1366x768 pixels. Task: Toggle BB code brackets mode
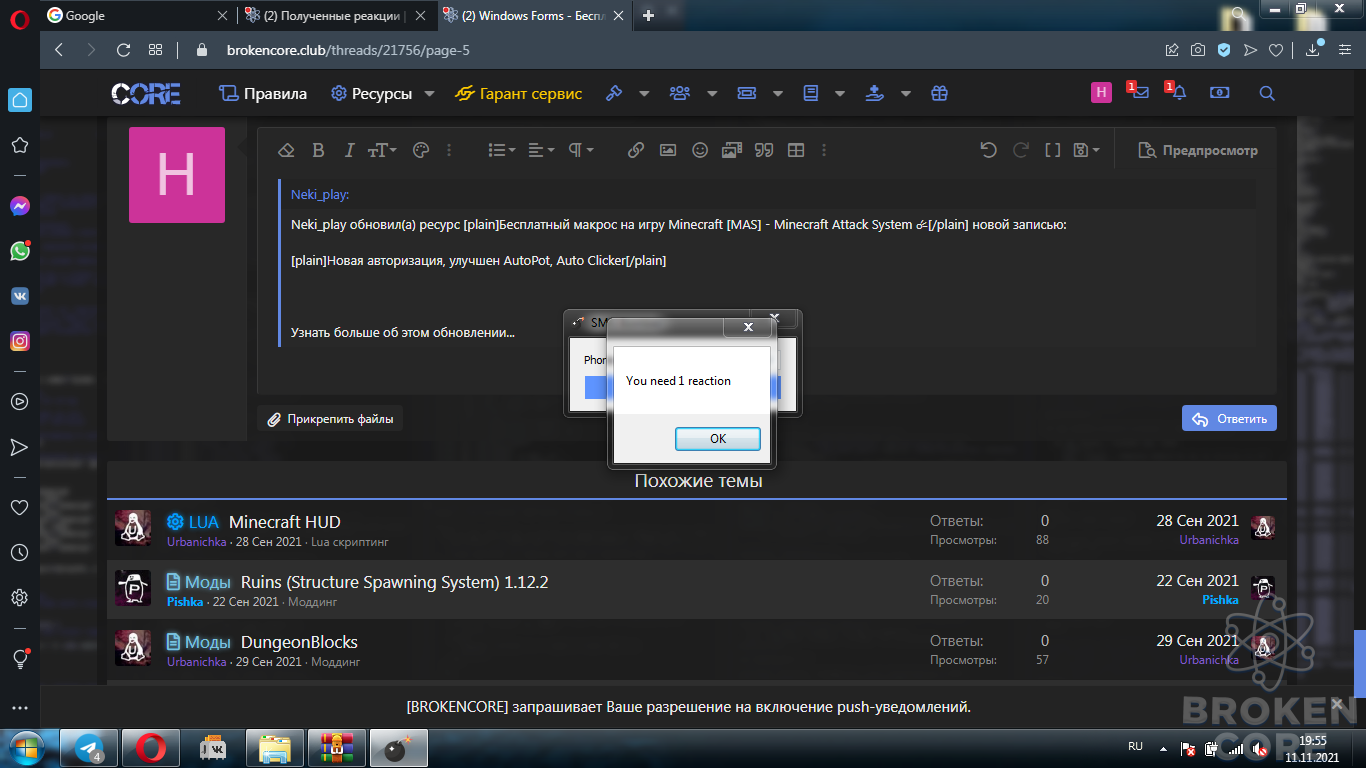[x=1052, y=150]
